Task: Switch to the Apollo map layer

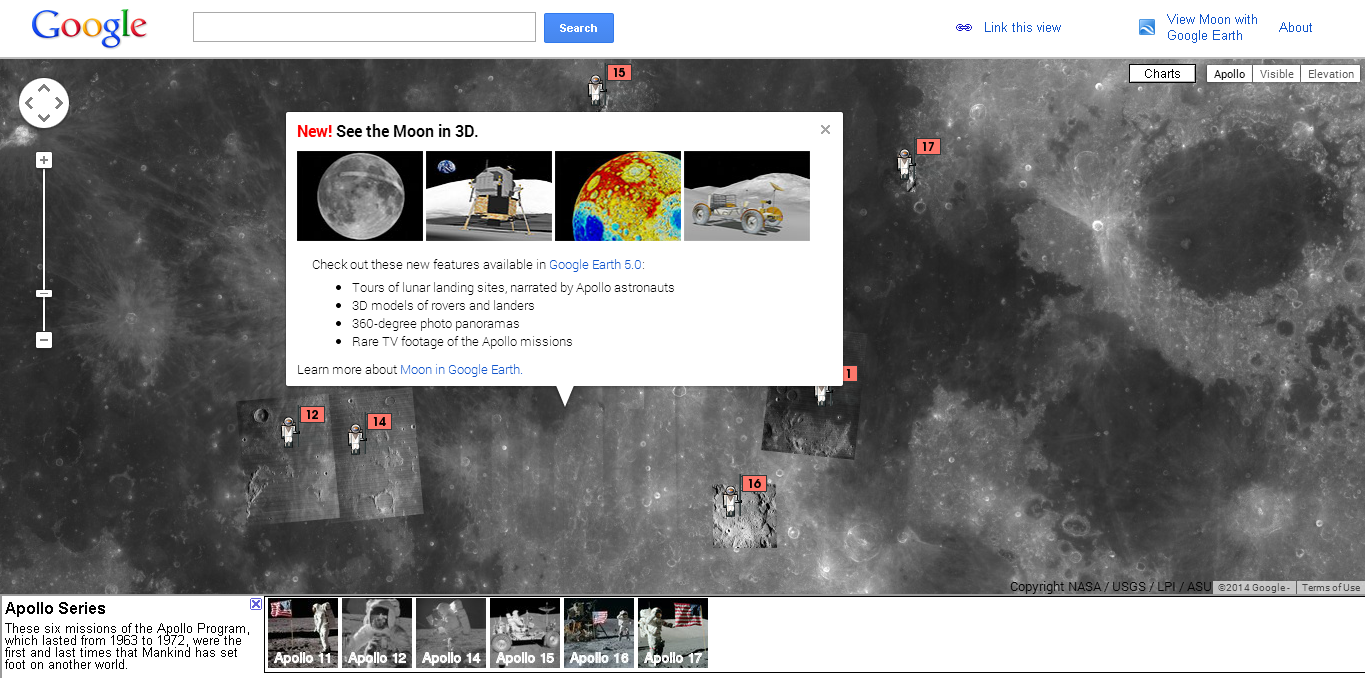Action: click(1229, 74)
